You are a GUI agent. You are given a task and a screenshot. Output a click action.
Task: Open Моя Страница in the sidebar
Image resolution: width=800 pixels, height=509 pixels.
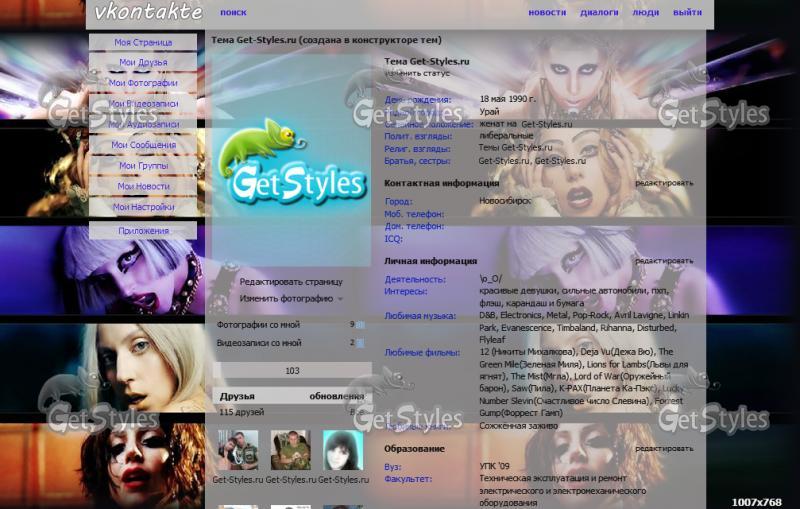click(x=143, y=43)
